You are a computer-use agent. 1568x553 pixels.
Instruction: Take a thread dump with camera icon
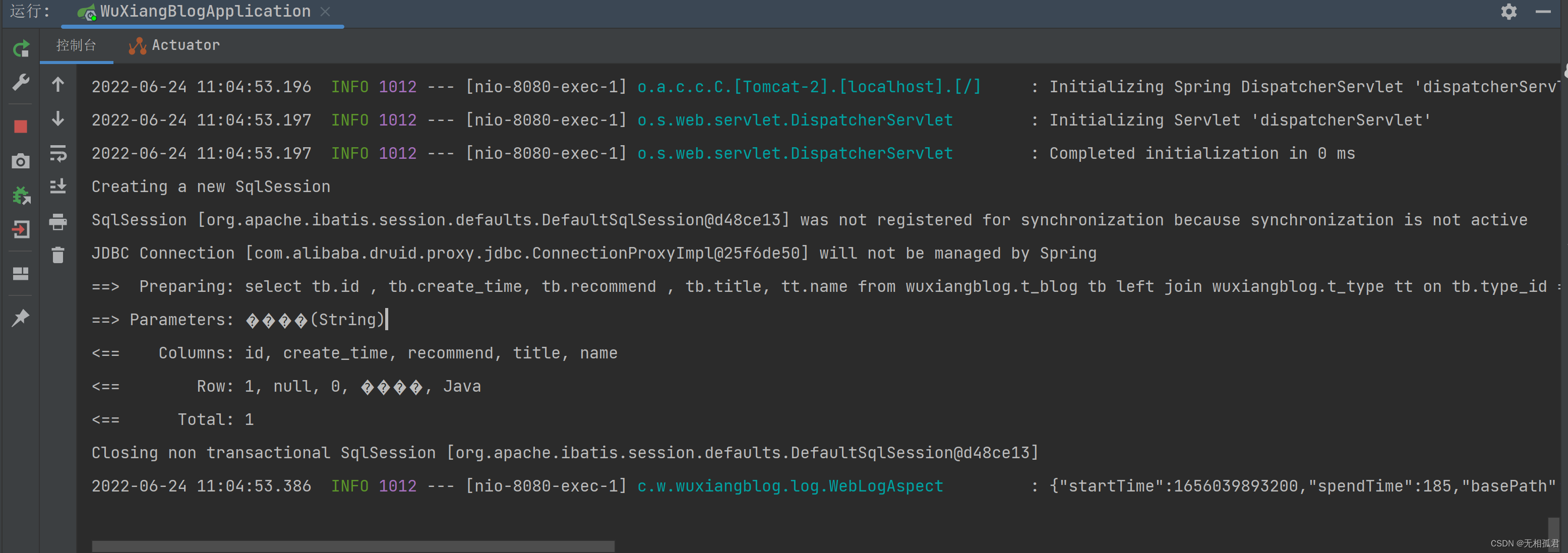(x=21, y=161)
